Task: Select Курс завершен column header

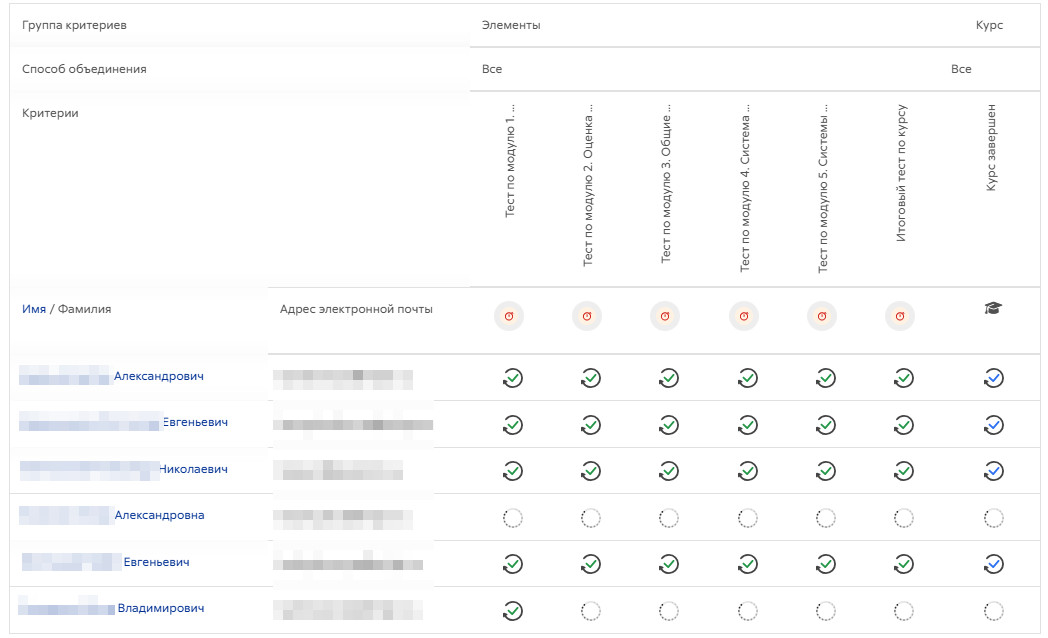Action: (991, 148)
